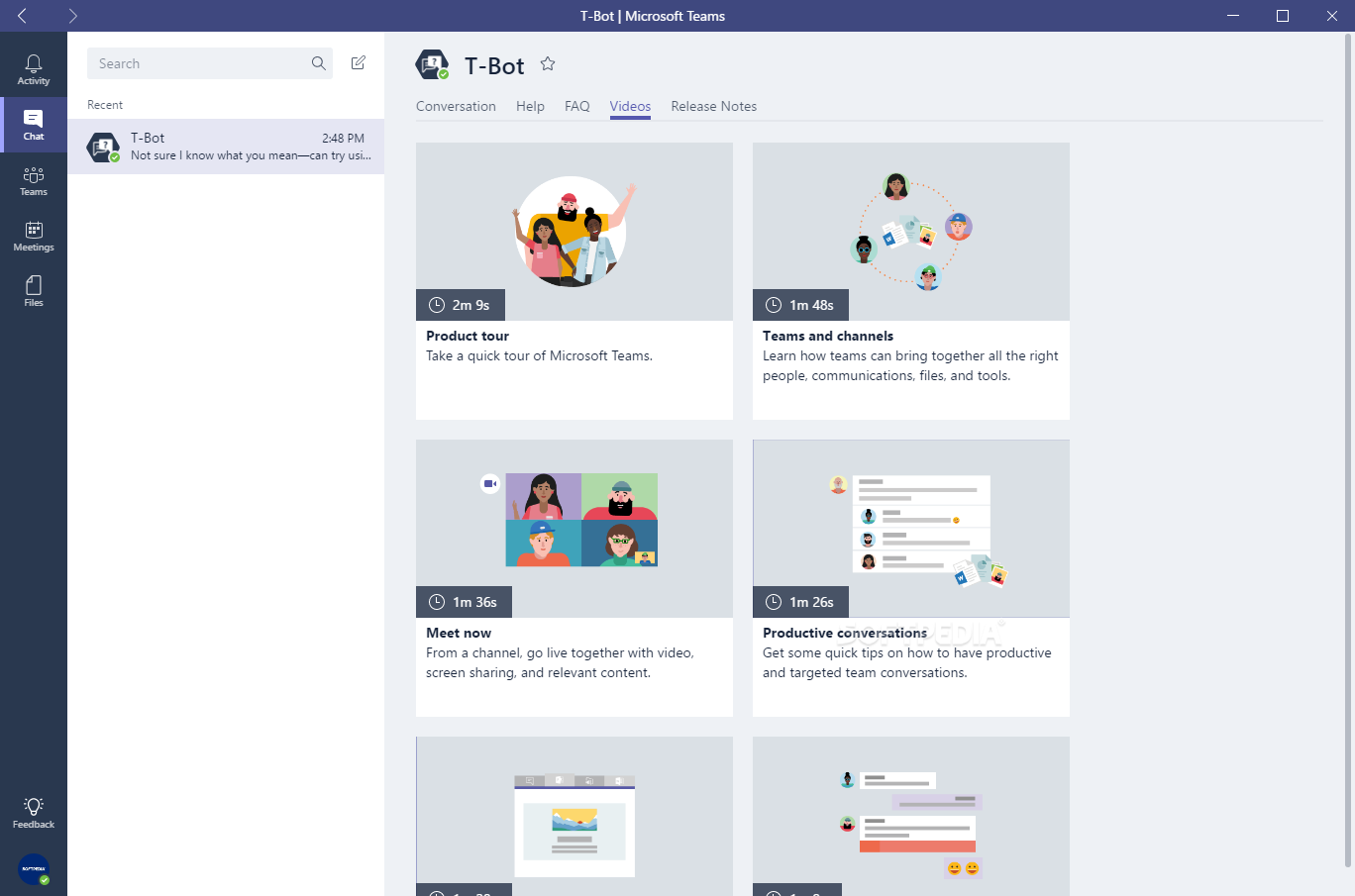Click the Meet now title

pos(459,633)
